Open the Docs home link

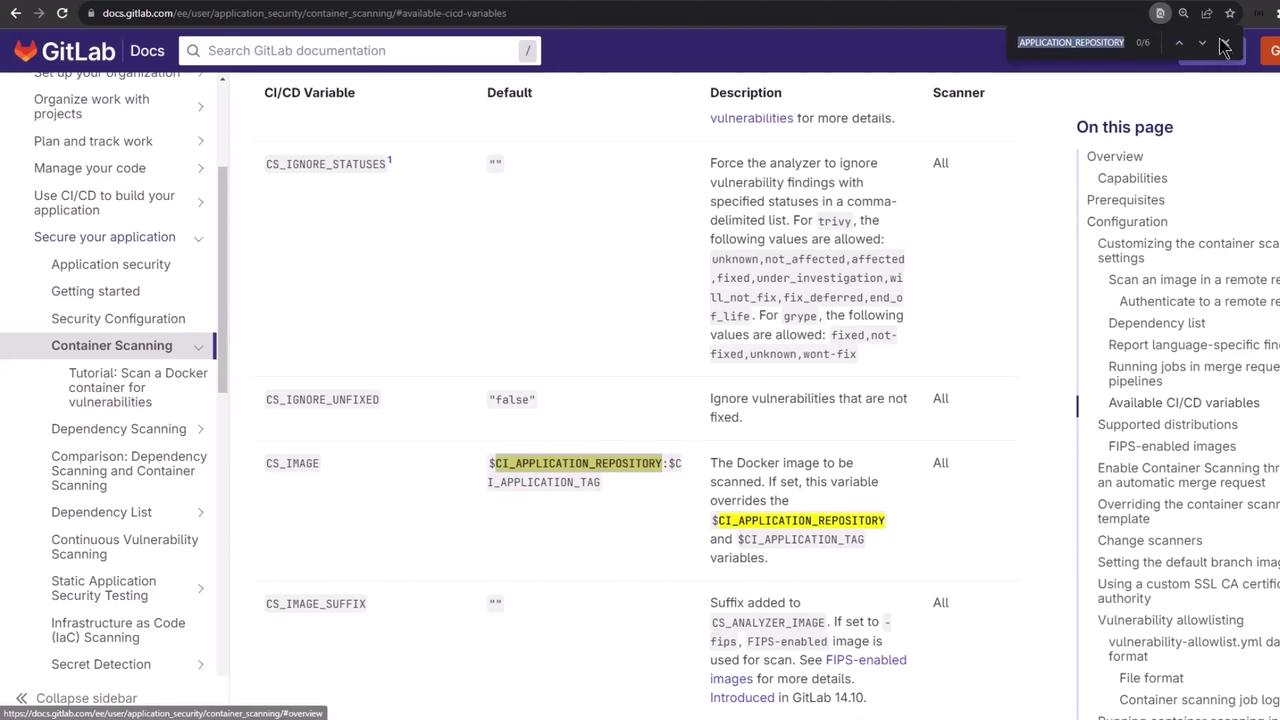tap(147, 51)
